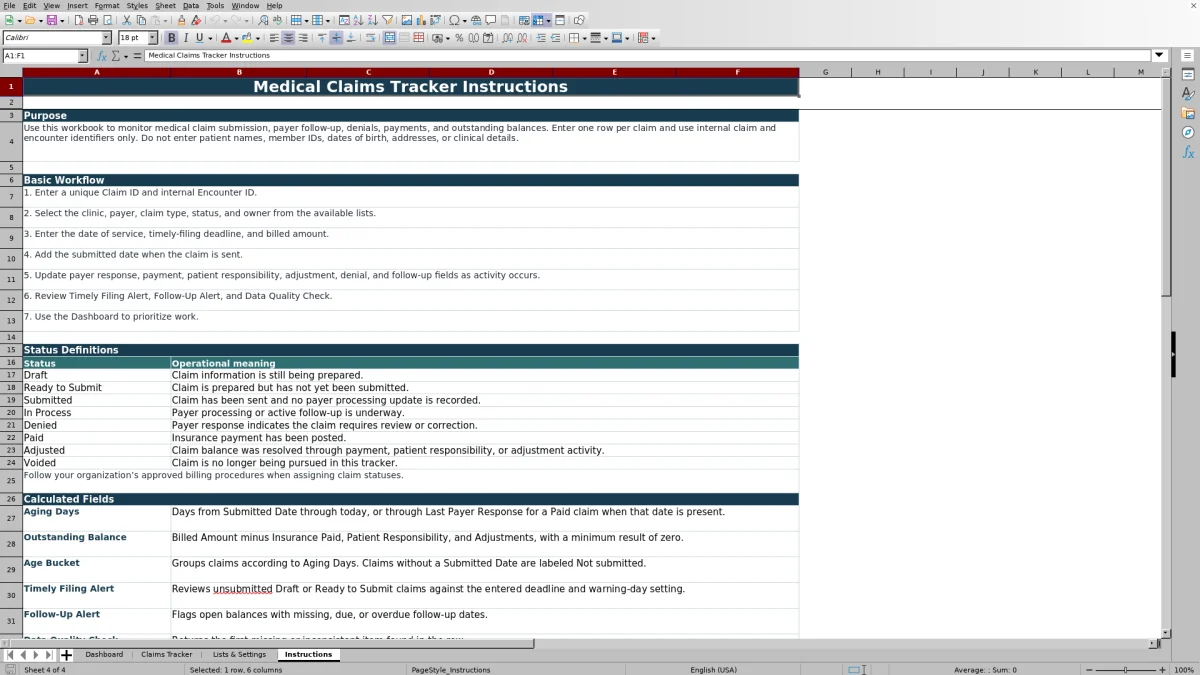Open the File menu
The height and width of the screenshot is (675, 1200).
point(9,5)
